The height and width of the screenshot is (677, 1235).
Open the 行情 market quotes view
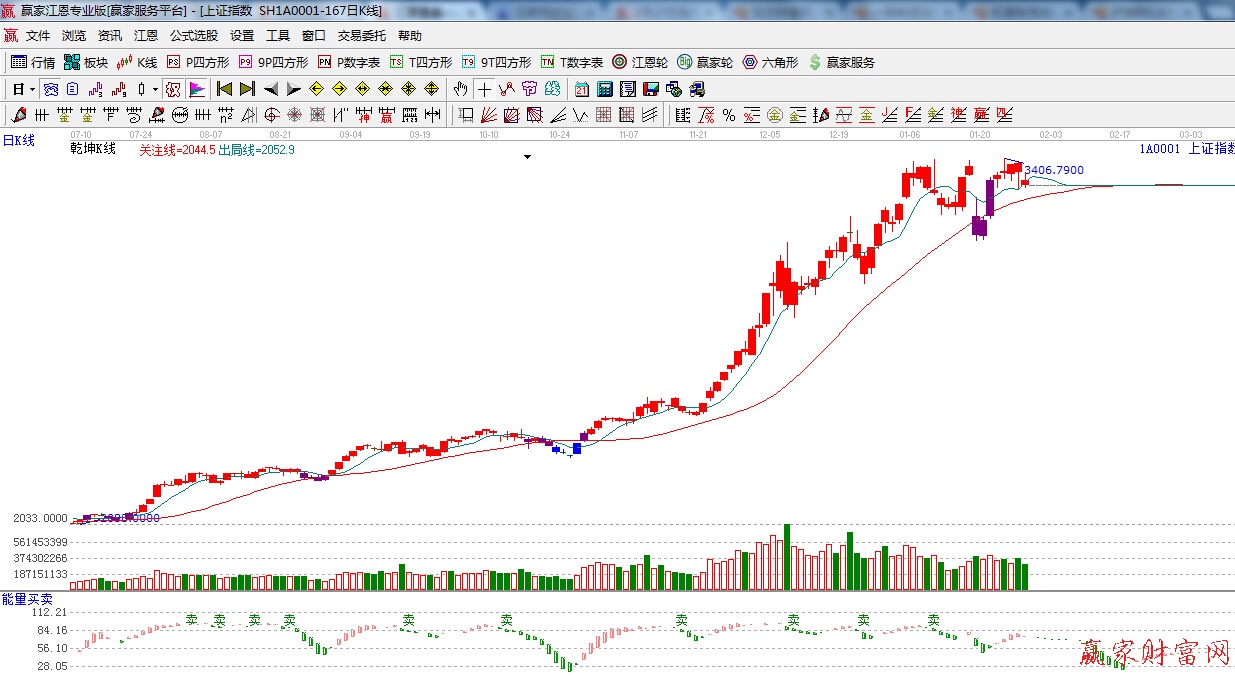click(33, 62)
